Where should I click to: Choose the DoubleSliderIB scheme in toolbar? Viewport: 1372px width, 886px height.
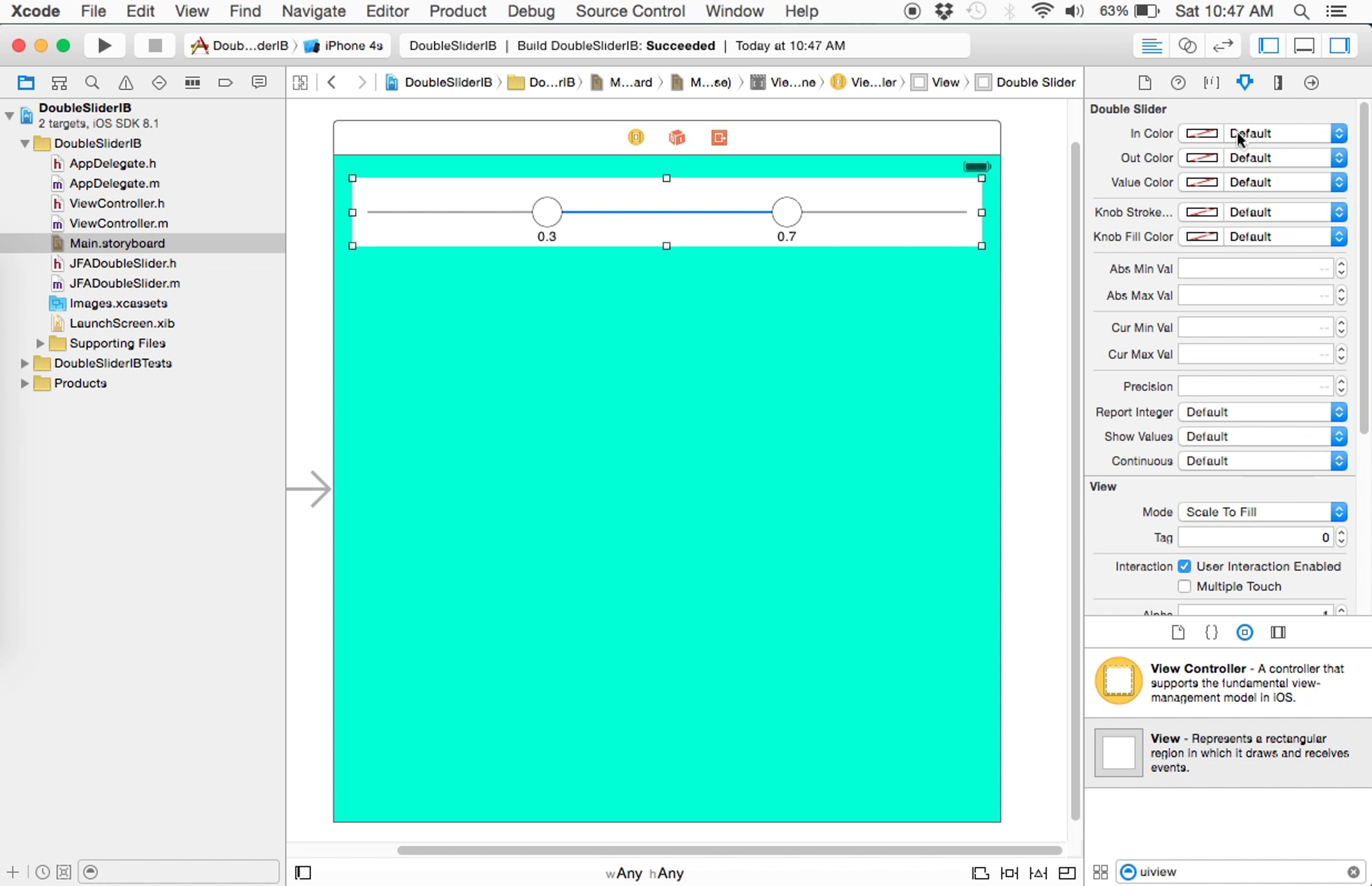pyautogui.click(x=240, y=46)
